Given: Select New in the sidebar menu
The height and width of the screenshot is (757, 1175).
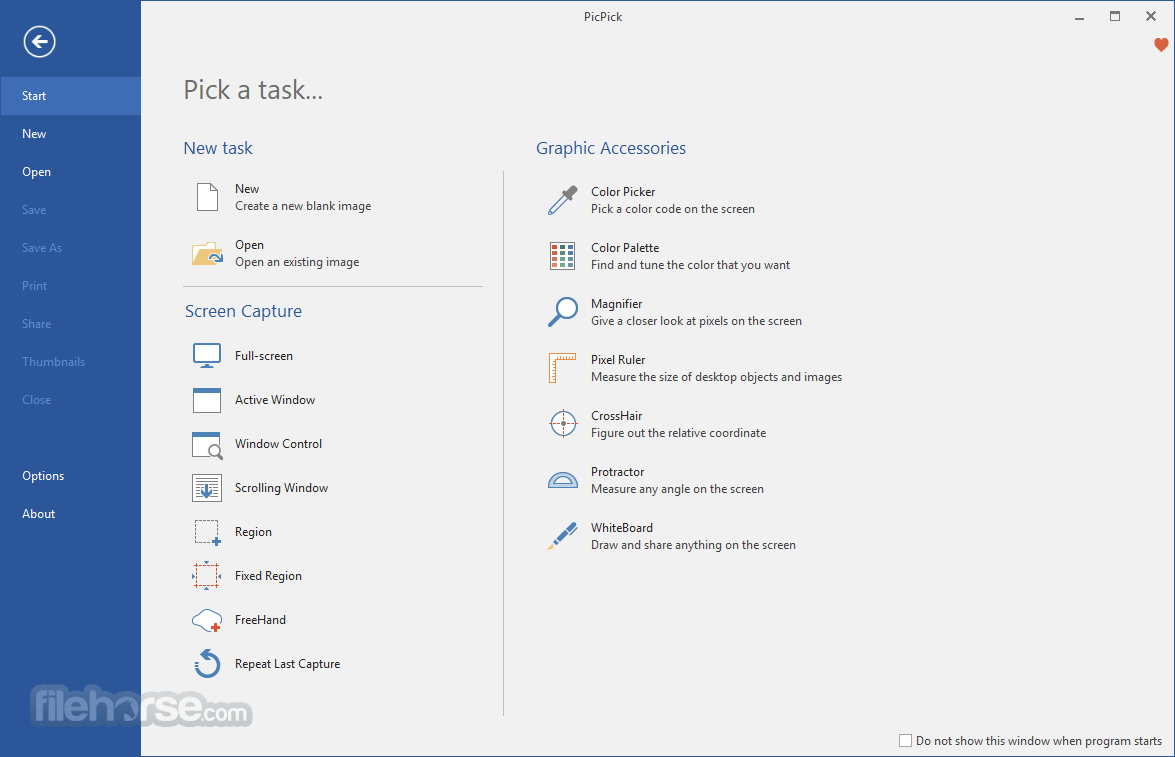Looking at the screenshot, I should 70,134.
